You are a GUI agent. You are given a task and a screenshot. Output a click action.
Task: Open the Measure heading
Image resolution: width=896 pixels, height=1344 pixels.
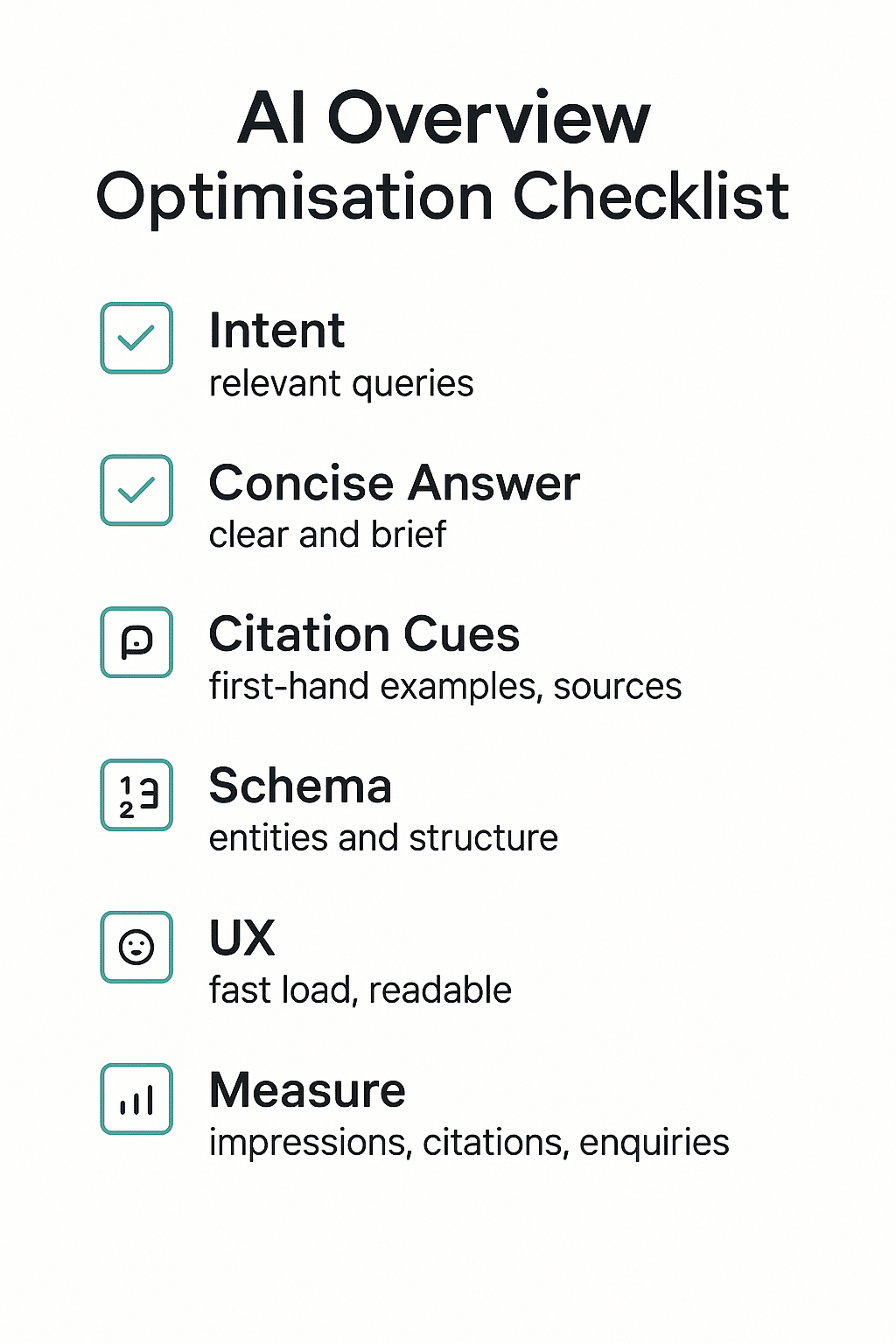coord(307,1090)
